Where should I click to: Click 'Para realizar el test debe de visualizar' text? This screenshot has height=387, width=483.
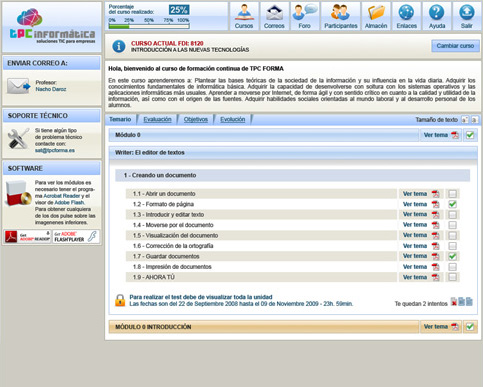point(201,297)
